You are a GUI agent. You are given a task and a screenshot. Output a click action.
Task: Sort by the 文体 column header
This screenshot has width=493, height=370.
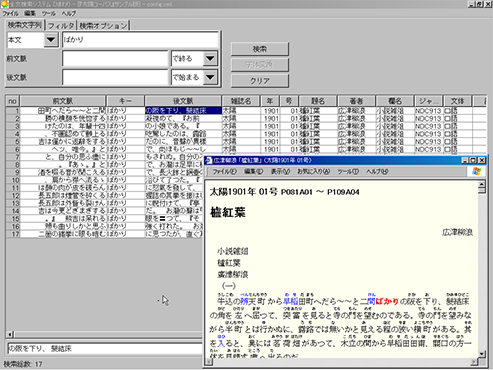pos(457,101)
